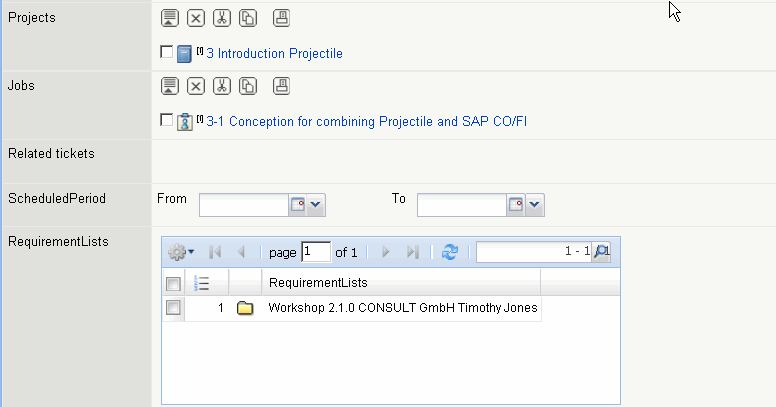Check the '3 Introduction Projectile' checkbox
This screenshot has width=776, height=407.
pyautogui.click(x=167, y=52)
